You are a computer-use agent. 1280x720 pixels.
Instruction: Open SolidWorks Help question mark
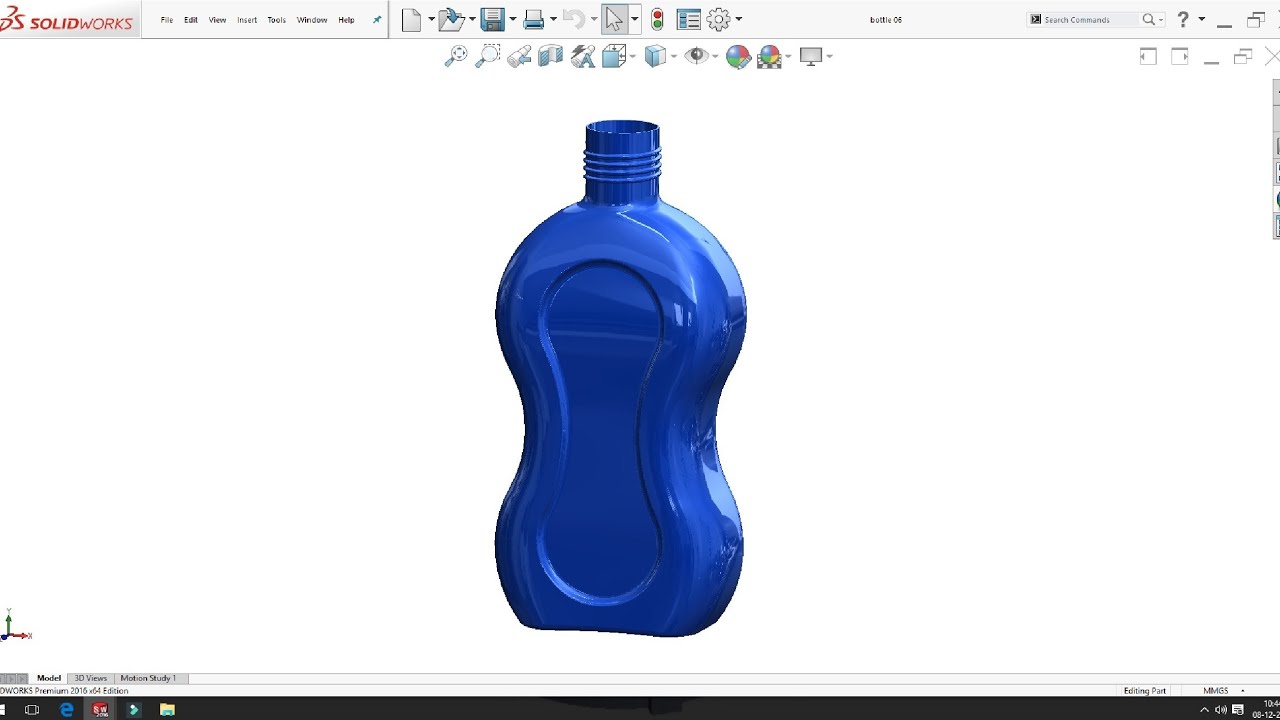1183,19
